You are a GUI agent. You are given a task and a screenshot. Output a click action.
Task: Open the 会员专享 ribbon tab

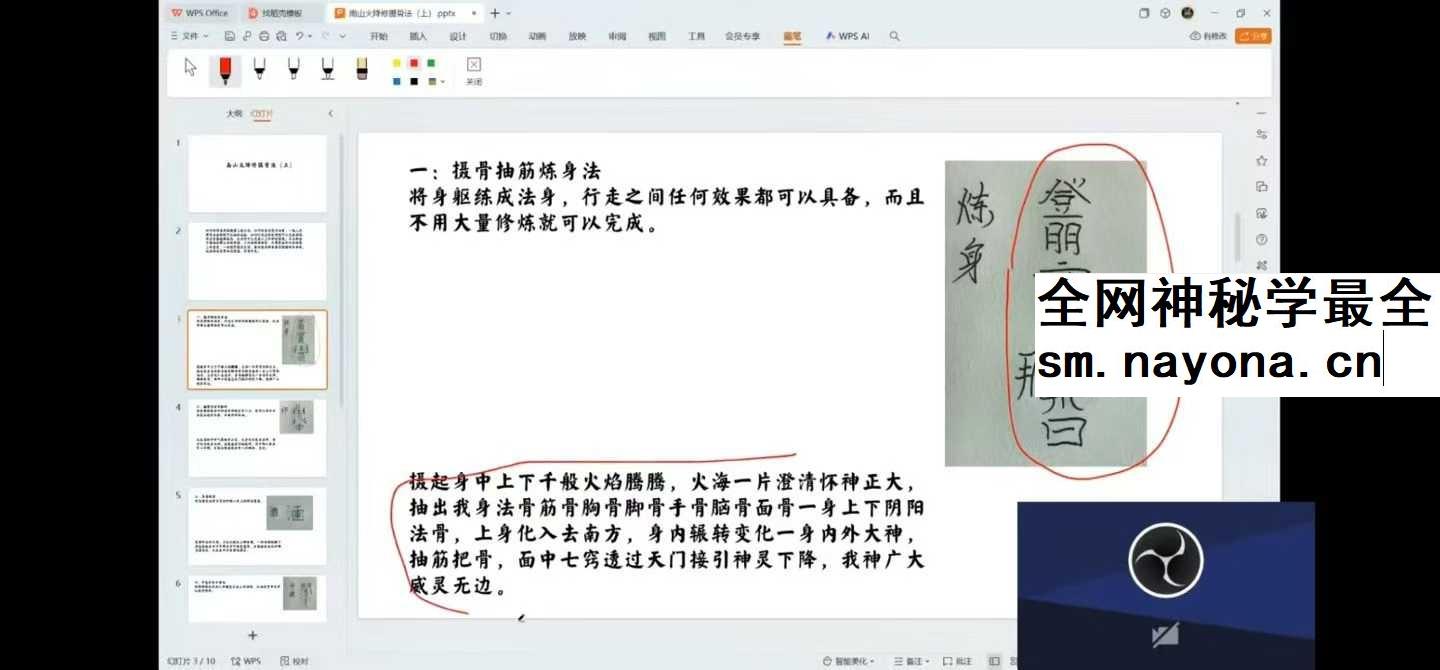point(742,36)
